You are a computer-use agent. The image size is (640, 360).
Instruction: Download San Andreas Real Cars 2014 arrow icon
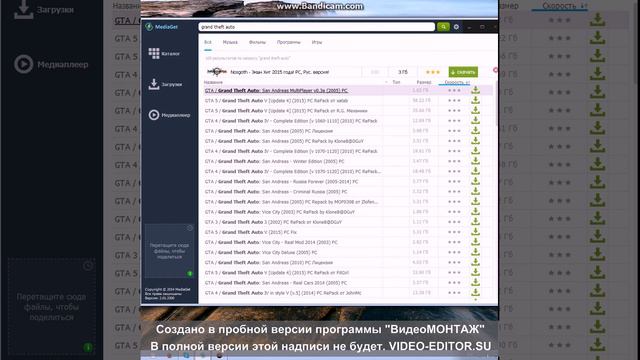pos(476,282)
